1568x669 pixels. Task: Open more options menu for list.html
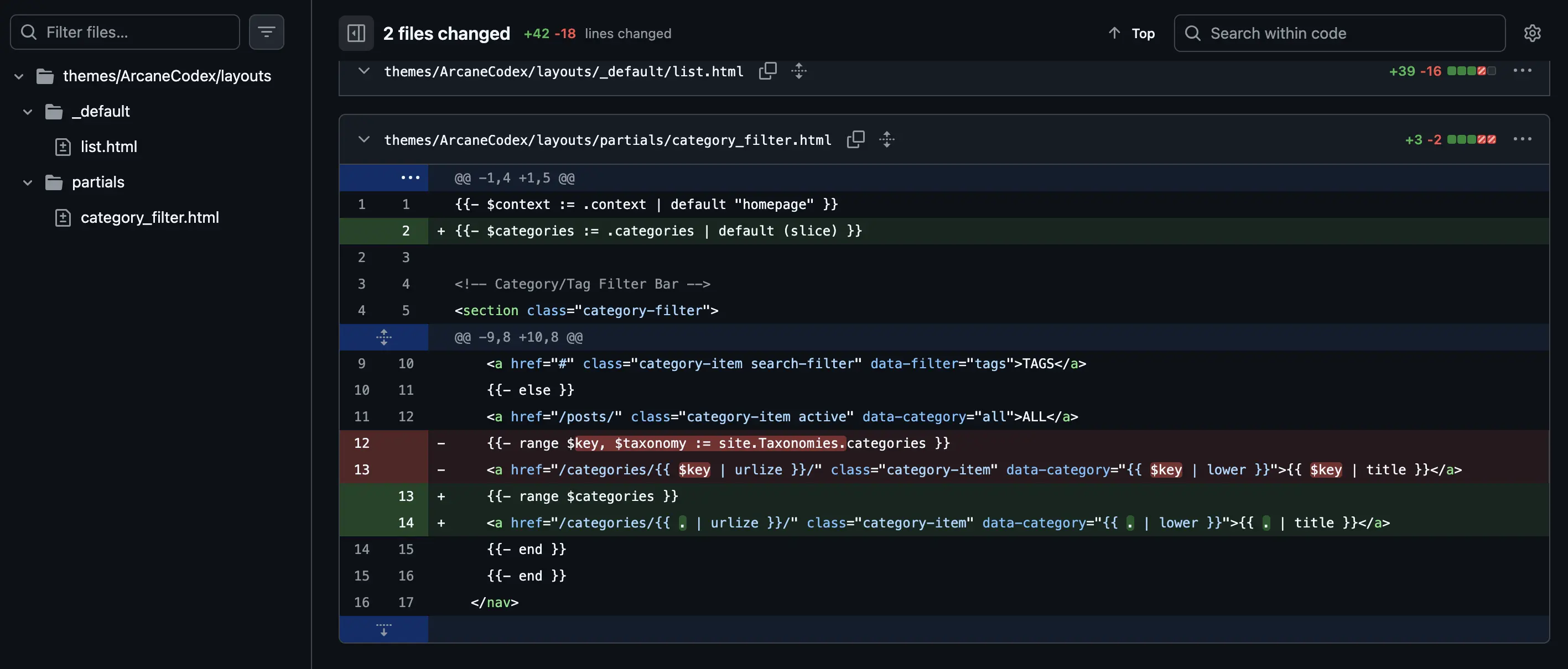tap(1522, 71)
